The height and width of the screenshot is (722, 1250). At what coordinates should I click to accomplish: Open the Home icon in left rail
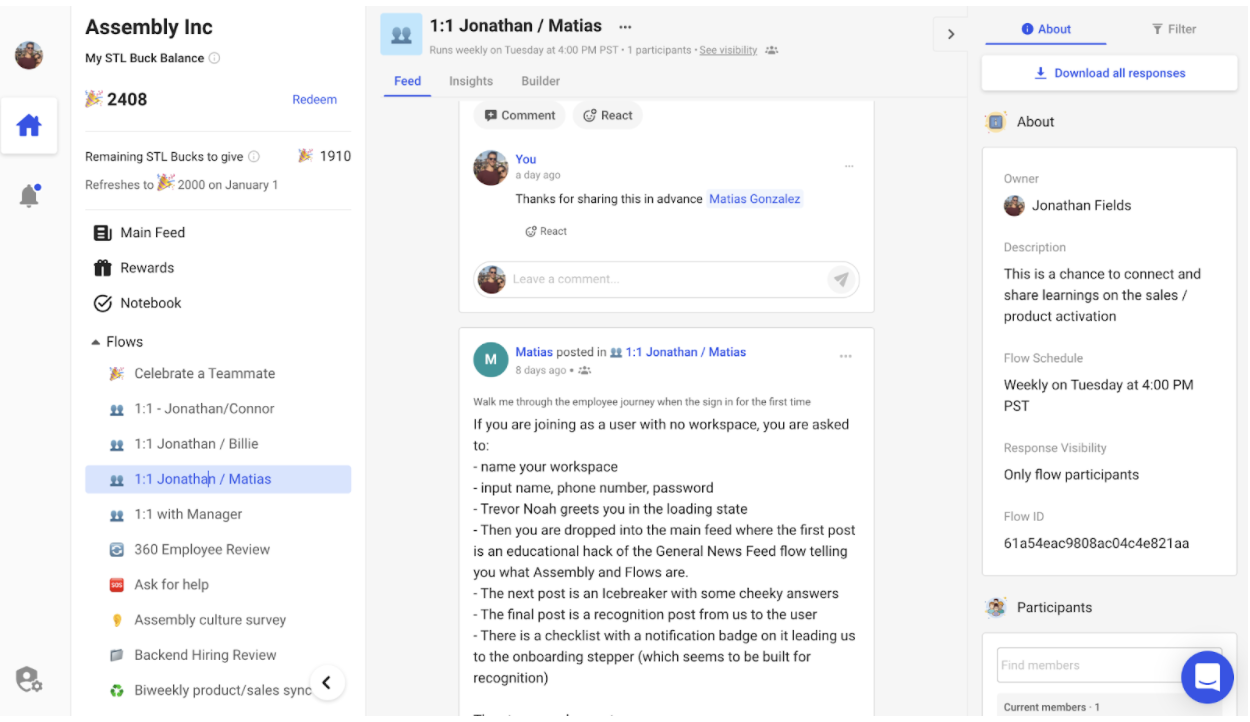click(x=29, y=126)
